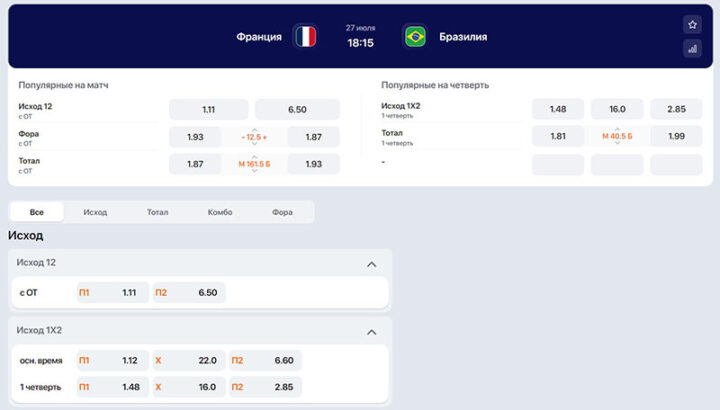Add match to favorites with star icon
The width and height of the screenshot is (720, 410).
click(x=692, y=25)
